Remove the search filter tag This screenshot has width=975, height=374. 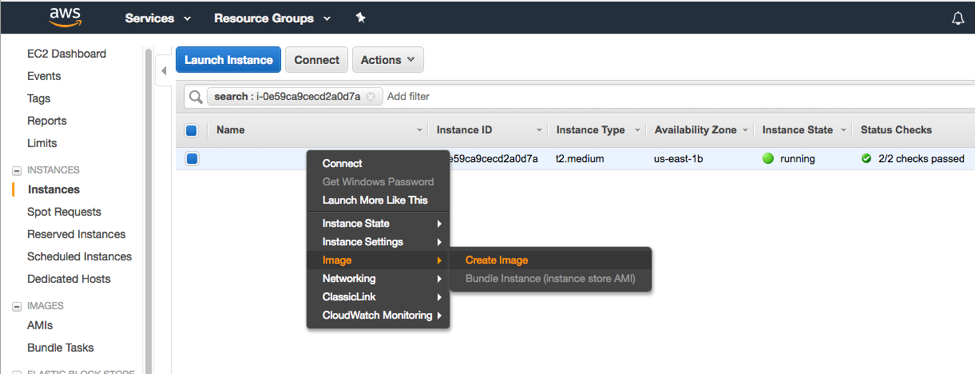371,96
